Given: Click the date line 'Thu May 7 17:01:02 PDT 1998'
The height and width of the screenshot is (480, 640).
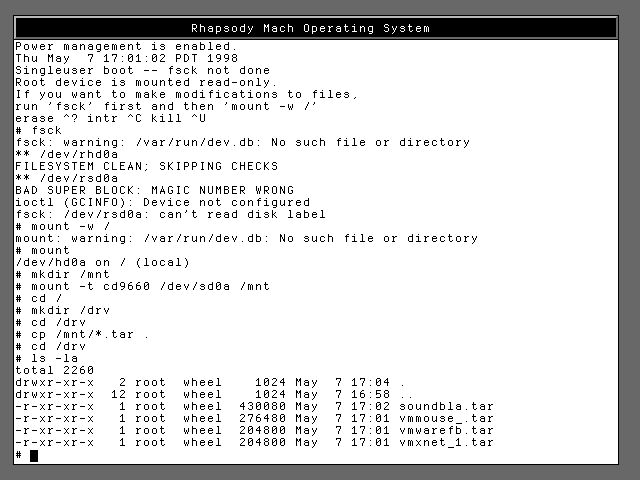Looking at the screenshot, I should tap(127, 58).
